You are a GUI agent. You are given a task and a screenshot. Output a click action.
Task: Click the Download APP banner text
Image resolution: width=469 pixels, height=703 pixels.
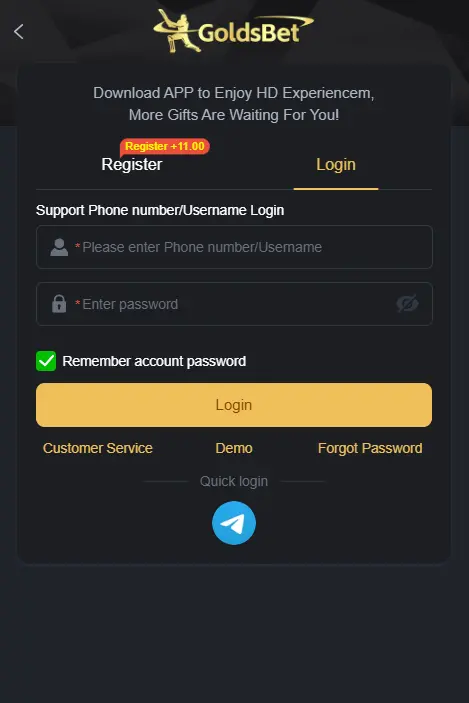point(234,104)
